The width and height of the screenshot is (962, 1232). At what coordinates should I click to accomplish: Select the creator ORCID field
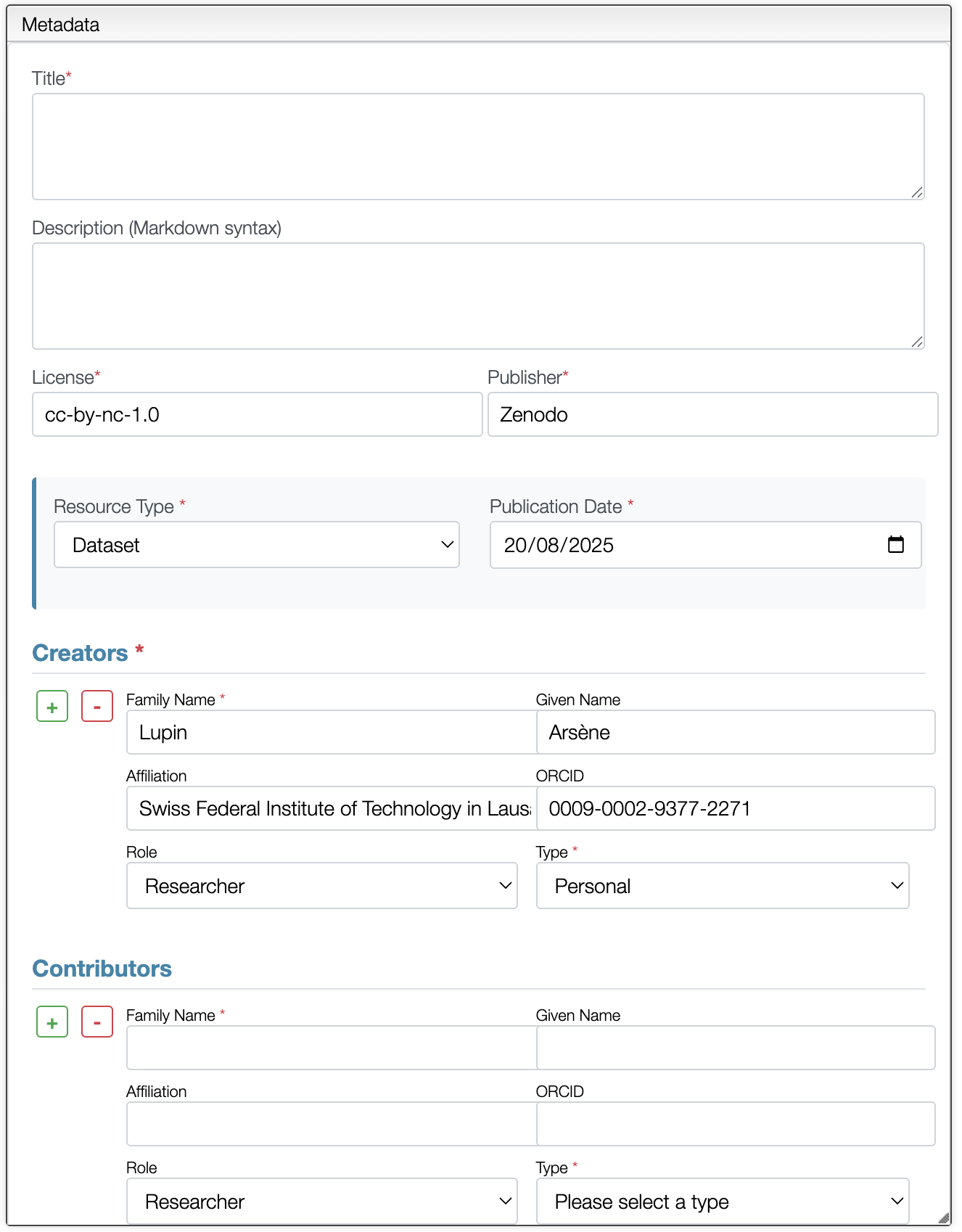(736, 808)
